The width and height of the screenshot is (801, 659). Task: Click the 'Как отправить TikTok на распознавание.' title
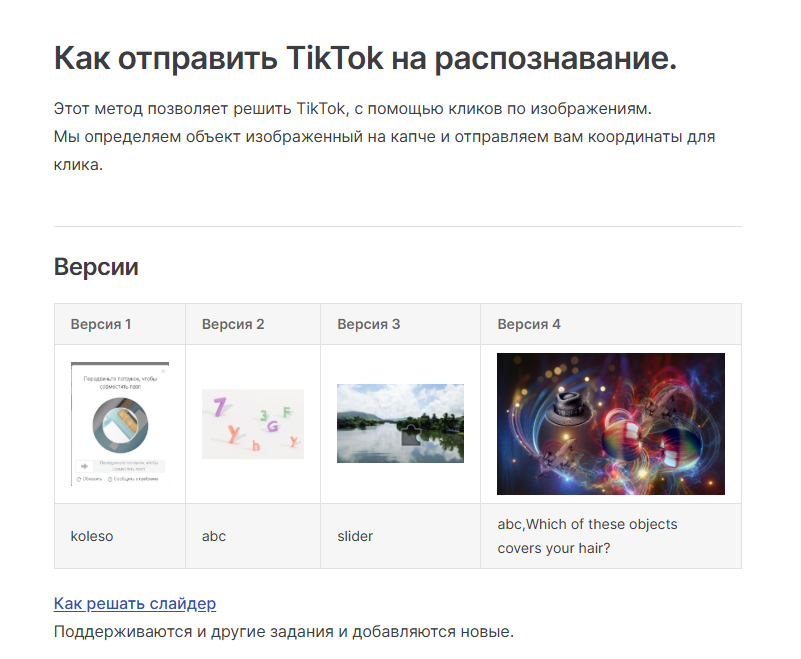(x=365, y=58)
